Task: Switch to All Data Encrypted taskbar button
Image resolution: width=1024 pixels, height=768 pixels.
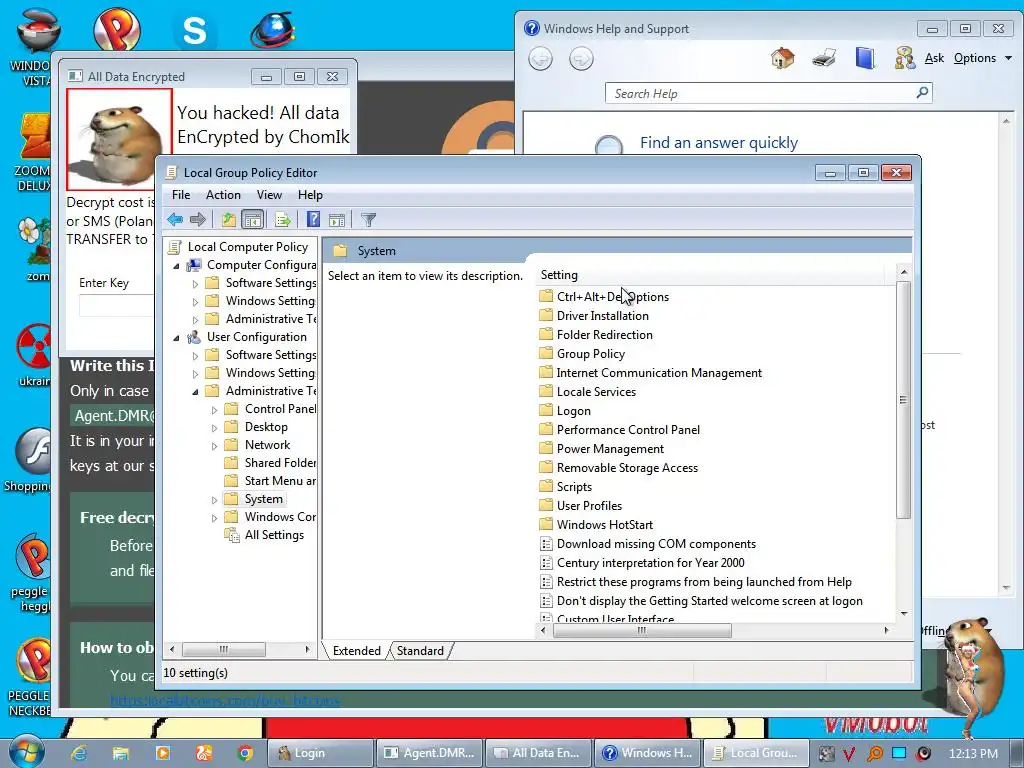Action: click(538, 753)
